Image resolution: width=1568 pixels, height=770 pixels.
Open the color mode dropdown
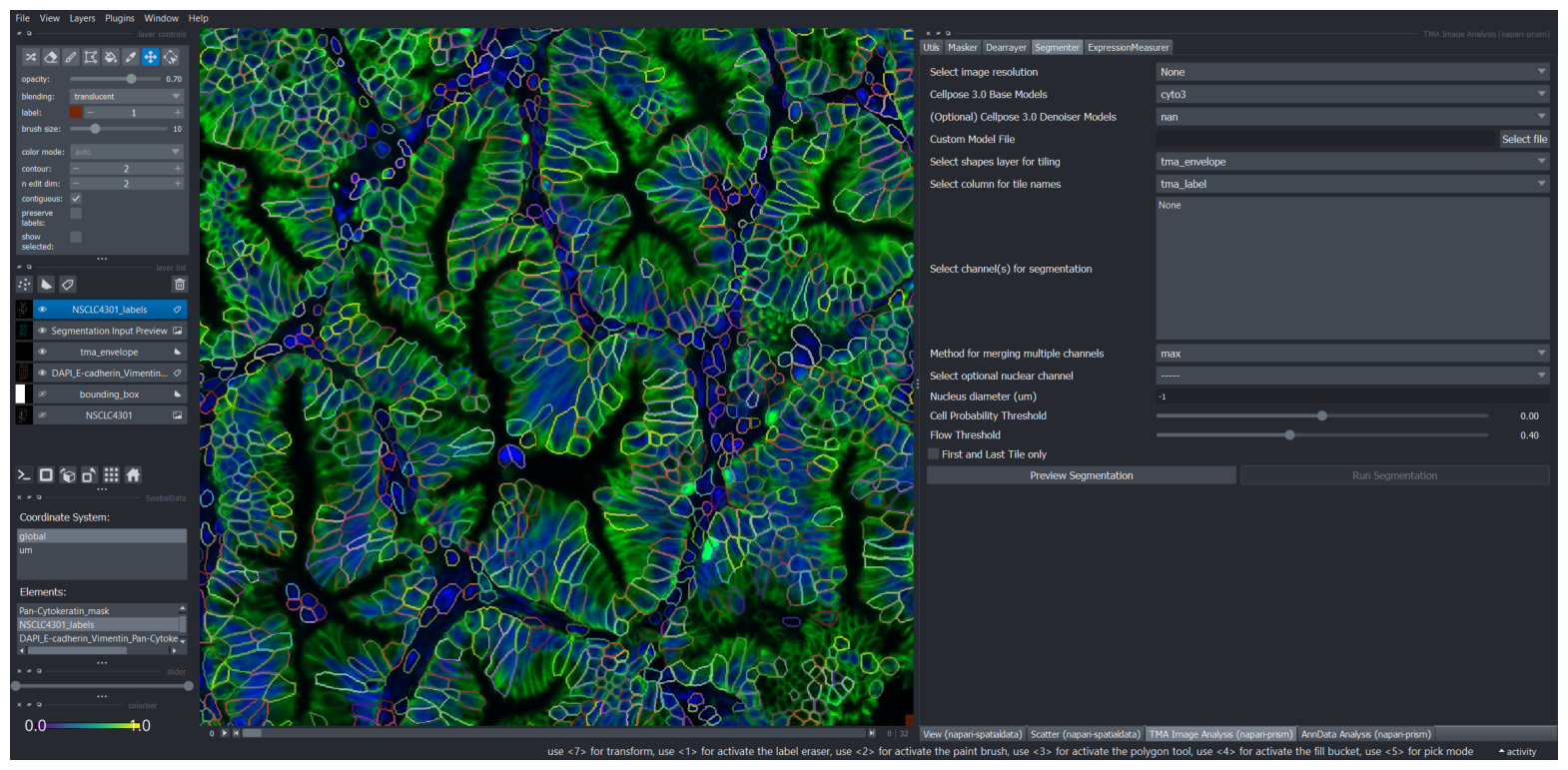point(126,152)
